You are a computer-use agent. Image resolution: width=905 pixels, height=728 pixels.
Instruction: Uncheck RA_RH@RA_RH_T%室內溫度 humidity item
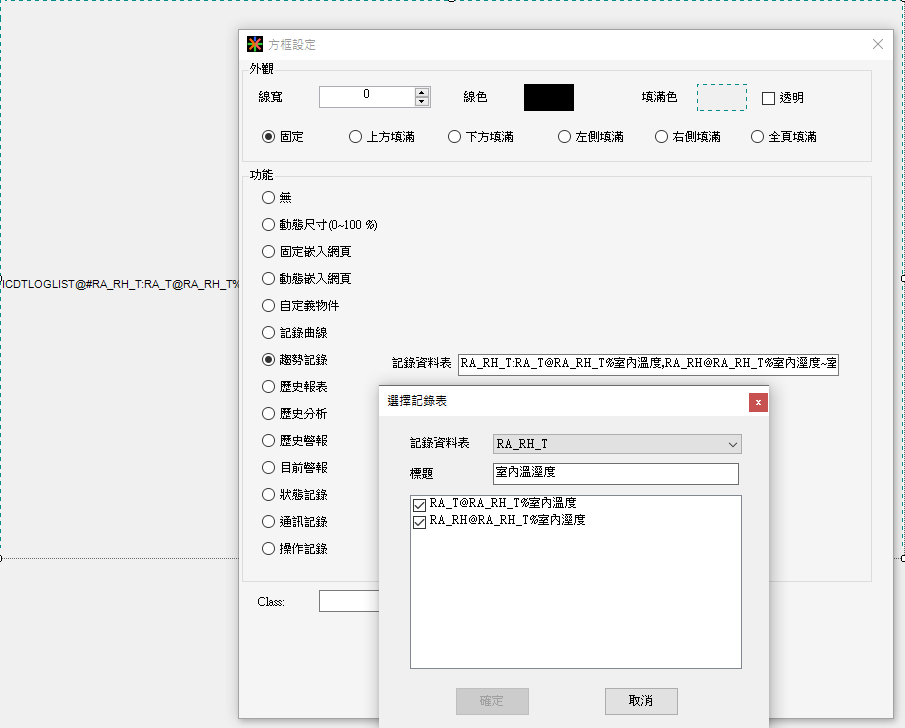[x=420, y=521]
